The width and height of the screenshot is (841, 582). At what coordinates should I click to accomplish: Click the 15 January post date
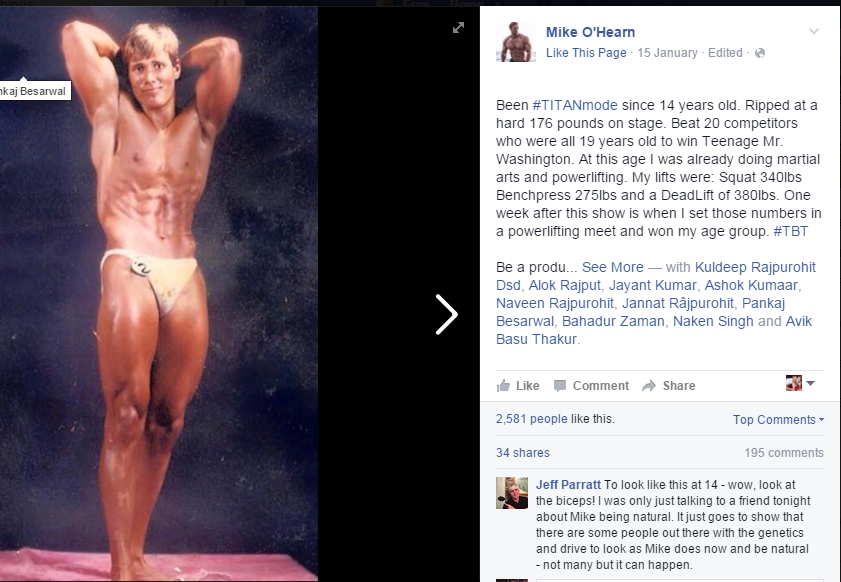[x=667, y=53]
